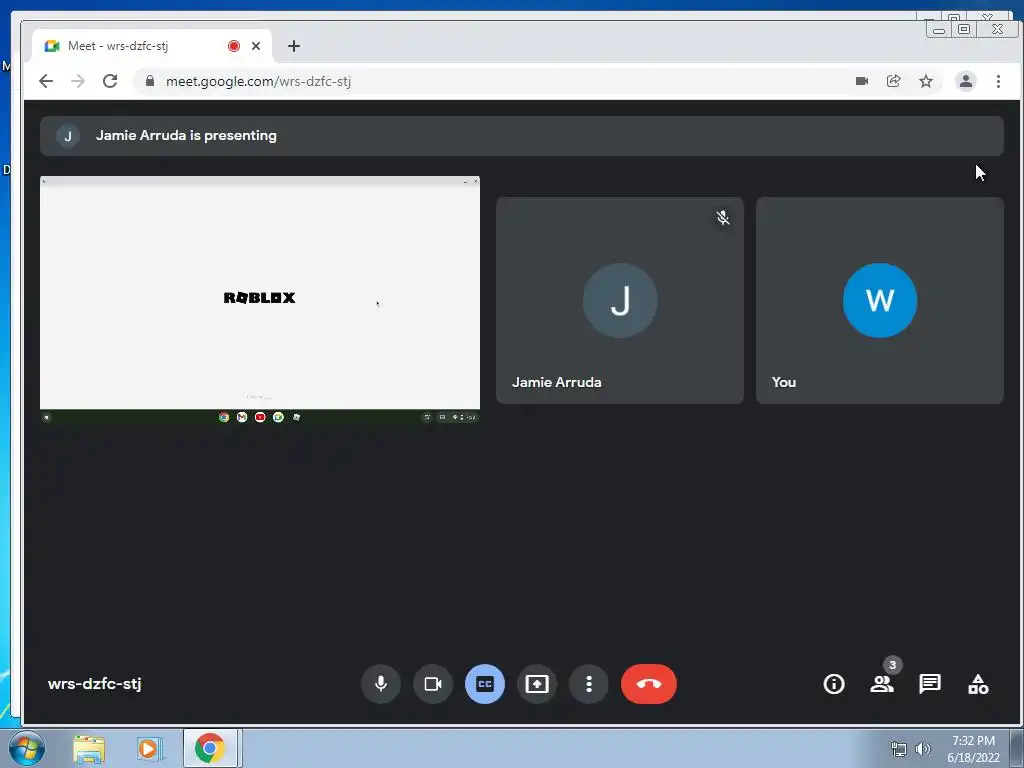Click the Present now button
The height and width of the screenshot is (768, 1024).
pos(537,684)
